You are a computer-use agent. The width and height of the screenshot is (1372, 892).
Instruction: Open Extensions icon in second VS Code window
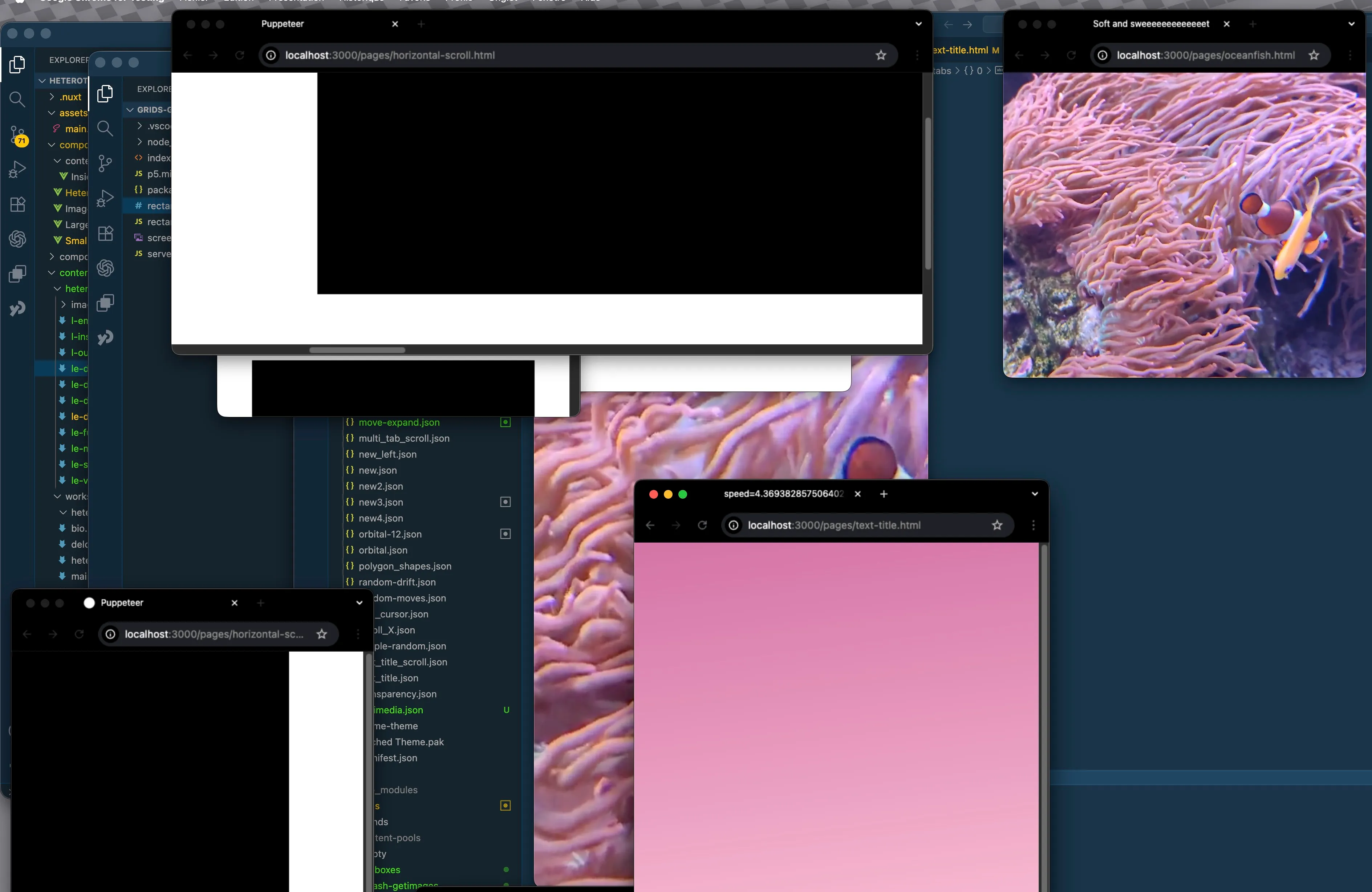click(x=105, y=234)
